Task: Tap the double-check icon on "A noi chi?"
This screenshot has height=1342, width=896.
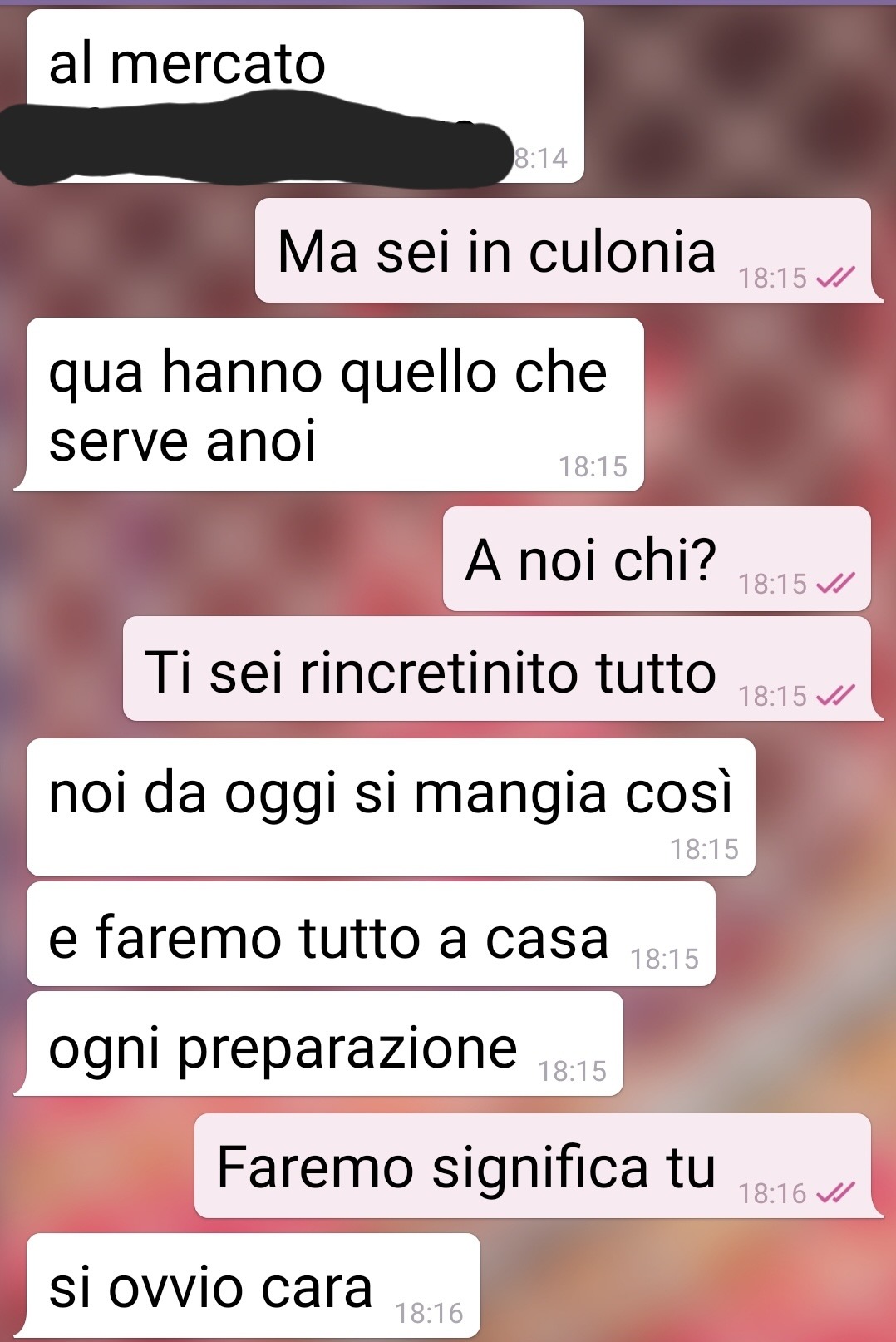Action: coord(835,584)
